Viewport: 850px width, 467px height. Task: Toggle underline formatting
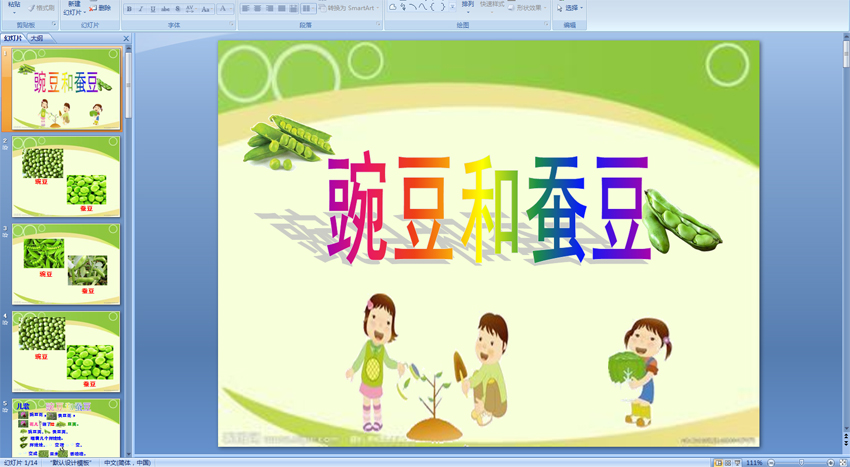tap(153, 9)
